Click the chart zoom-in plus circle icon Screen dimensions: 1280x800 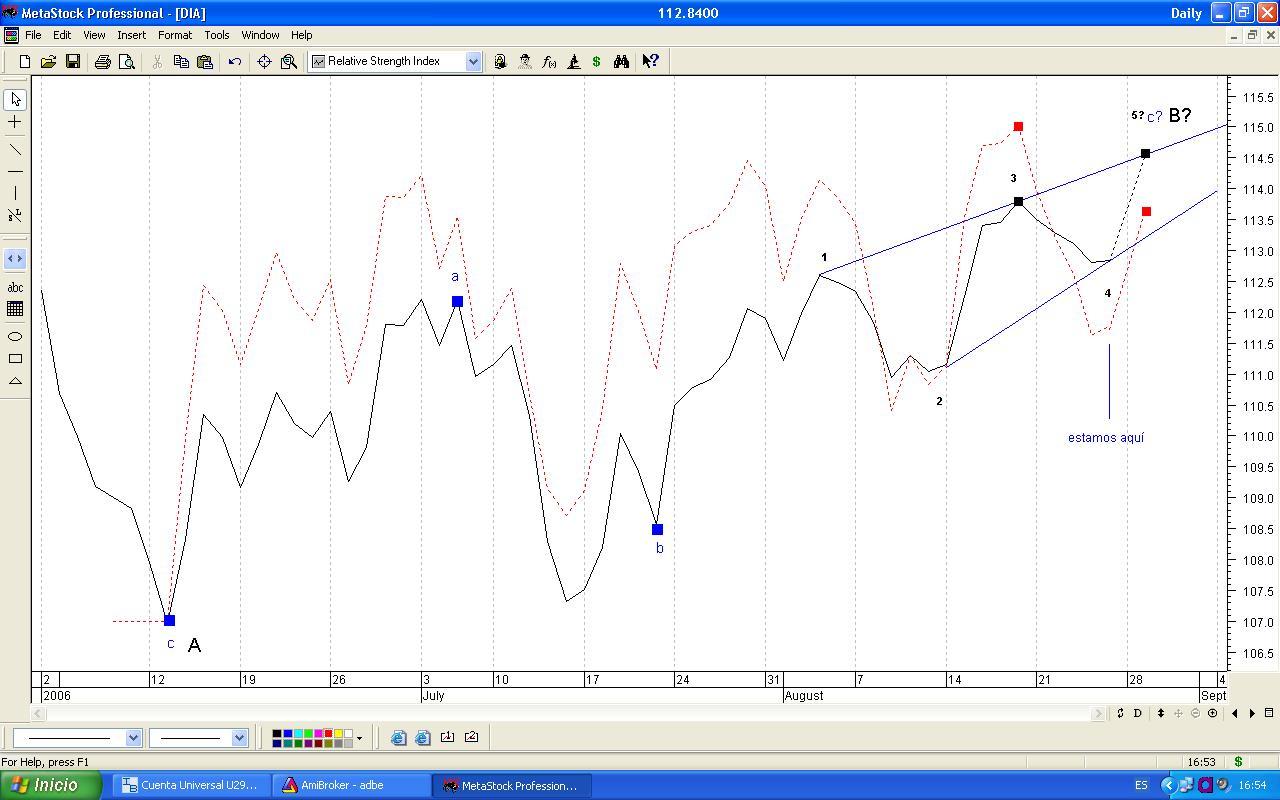pos(1212,713)
